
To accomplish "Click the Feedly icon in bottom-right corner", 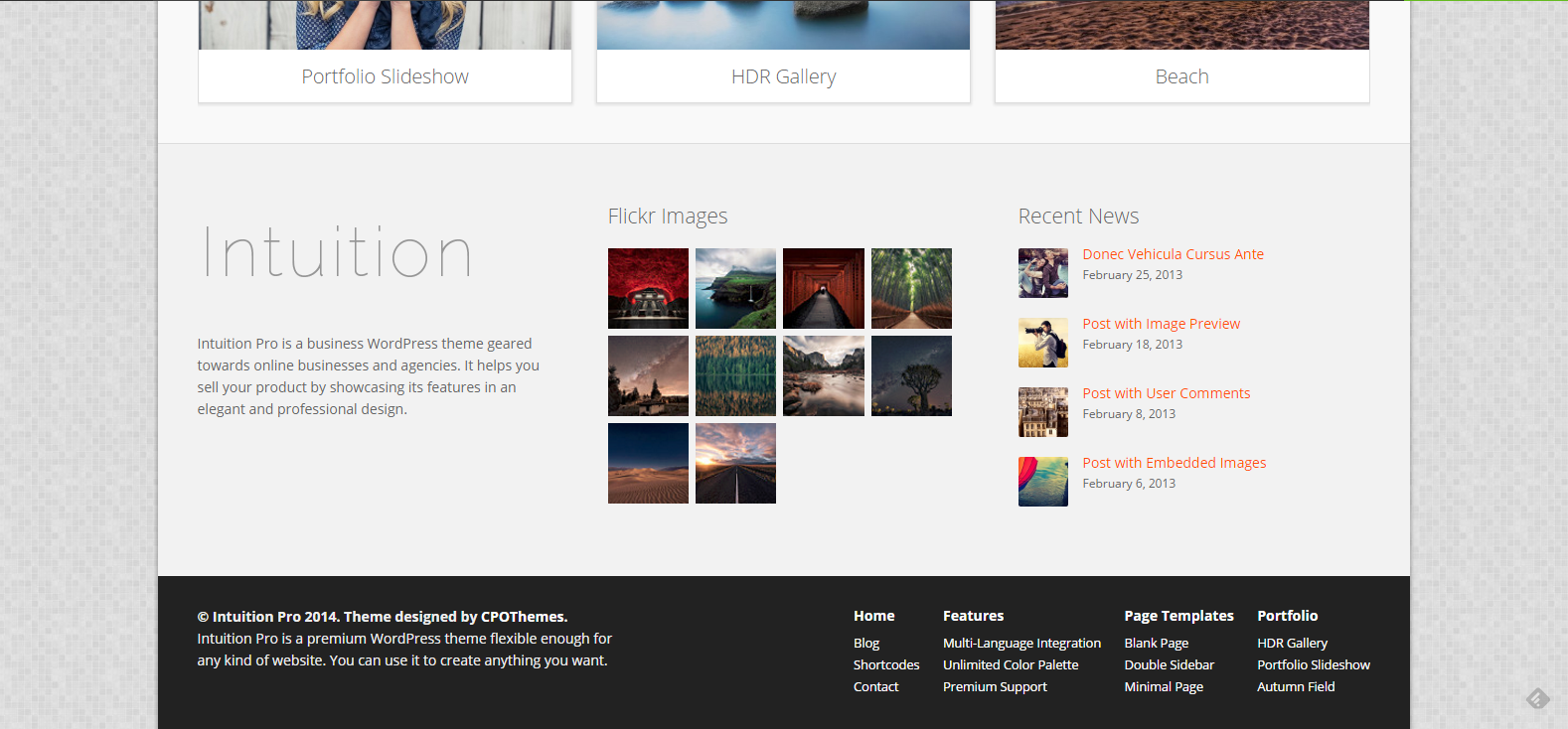I will [1537, 699].
